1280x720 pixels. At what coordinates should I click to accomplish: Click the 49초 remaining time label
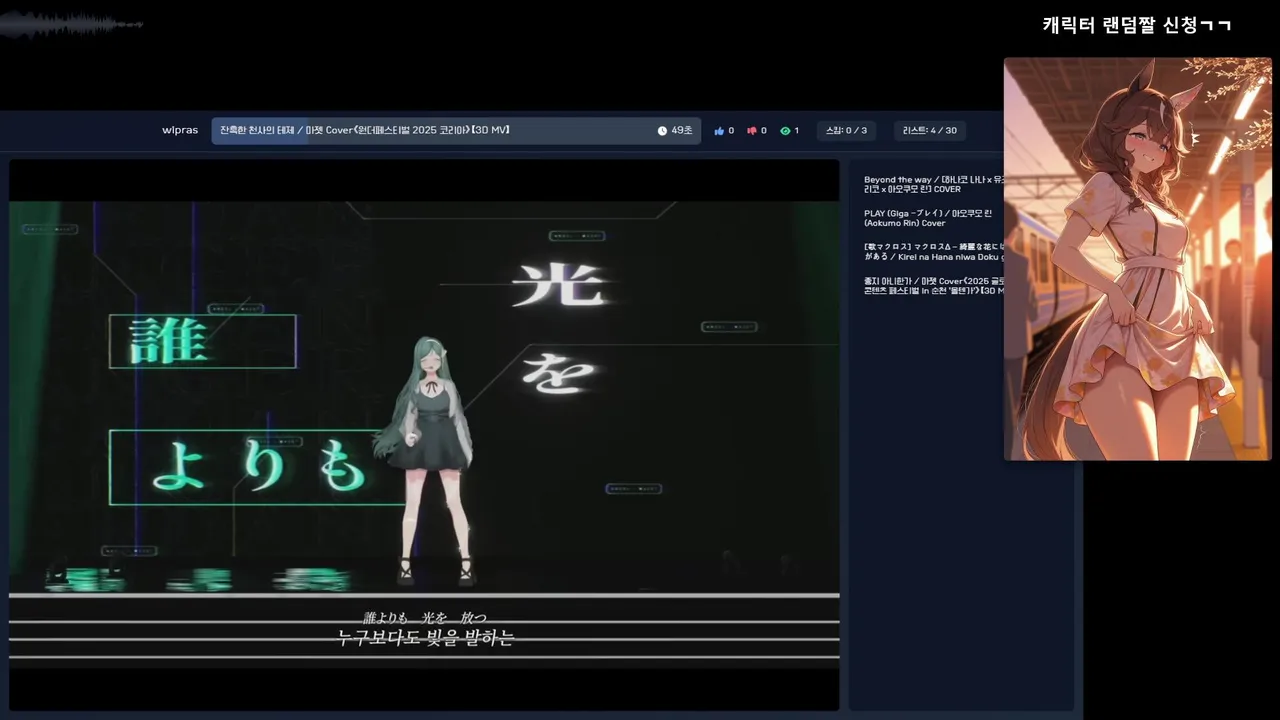pos(682,131)
